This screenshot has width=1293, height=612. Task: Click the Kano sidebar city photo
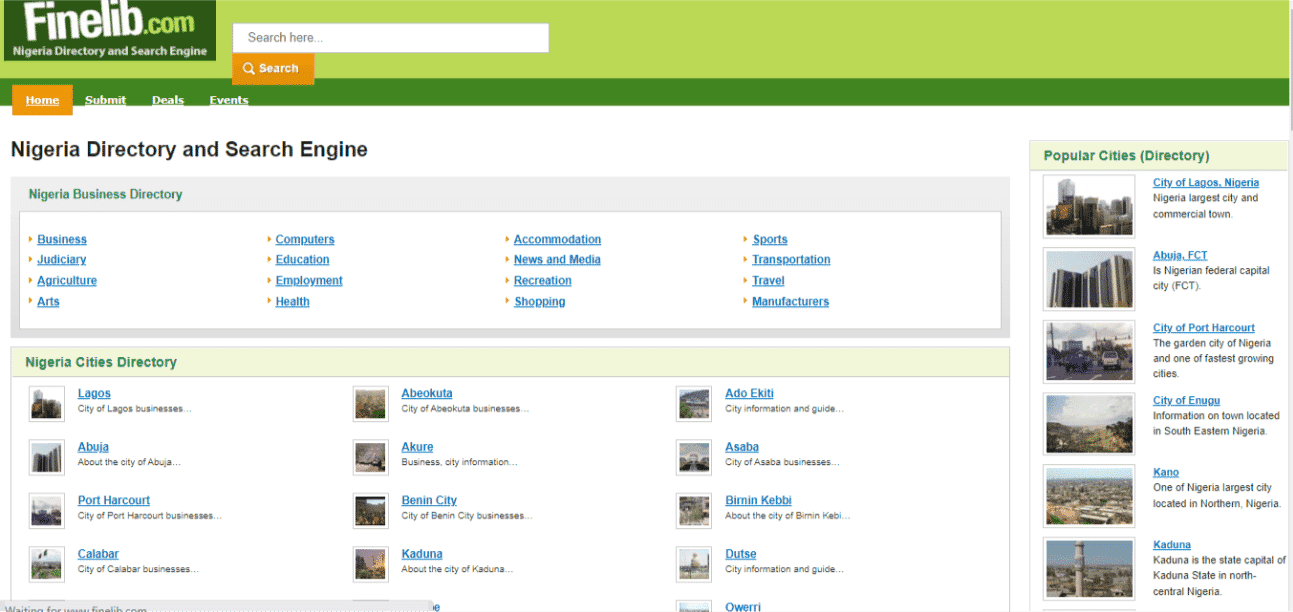[1089, 496]
